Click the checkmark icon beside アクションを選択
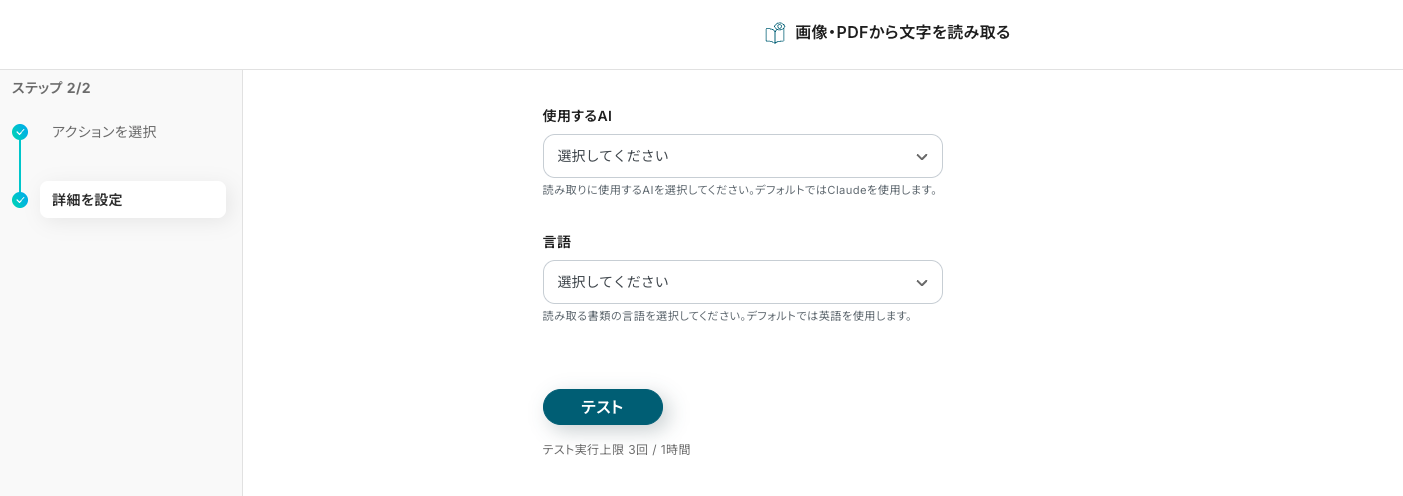The width and height of the screenshot is (1403, 496). (x=20, y=132)
